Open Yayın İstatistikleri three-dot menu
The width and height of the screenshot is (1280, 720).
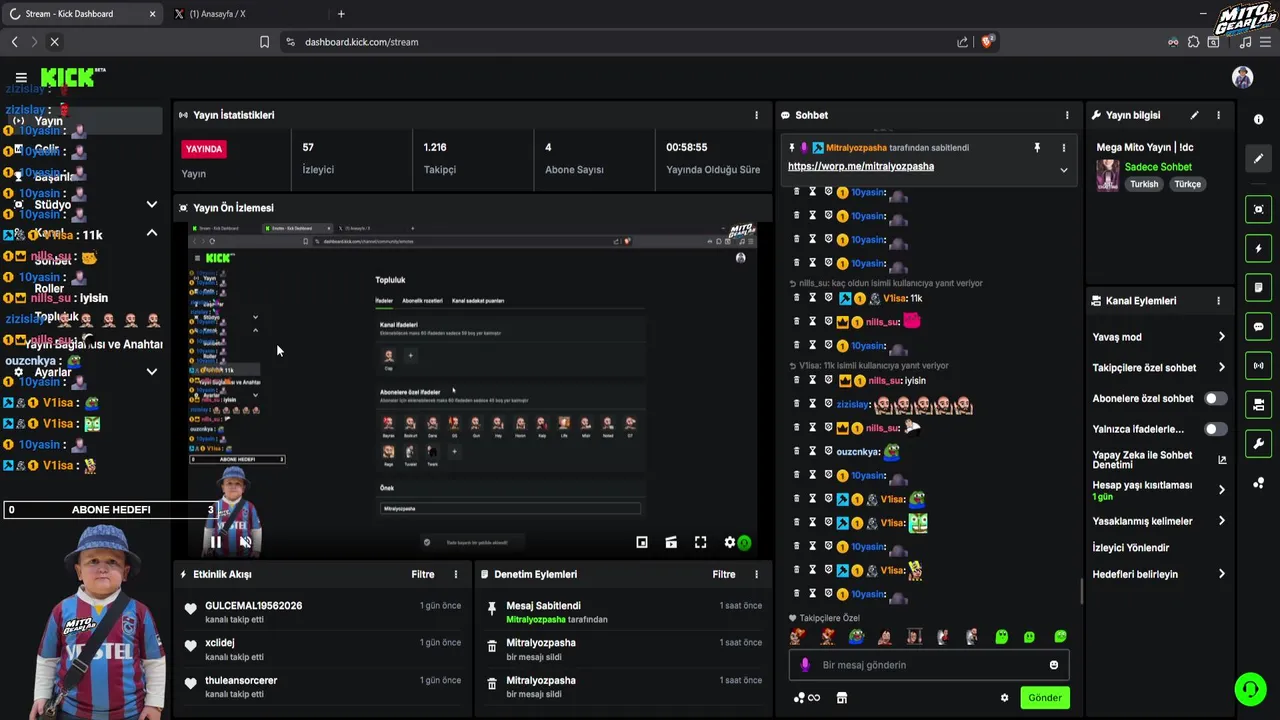point(756,115)
